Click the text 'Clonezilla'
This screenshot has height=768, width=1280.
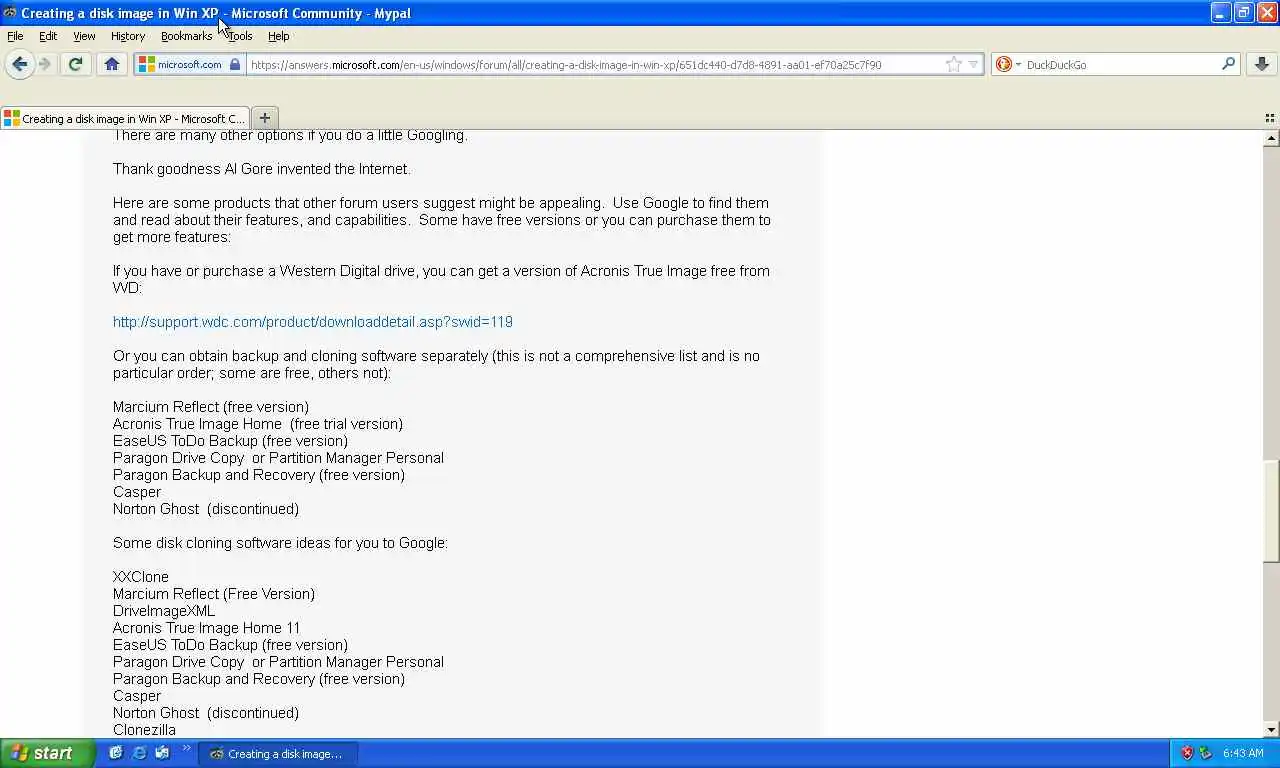[144, 730]
